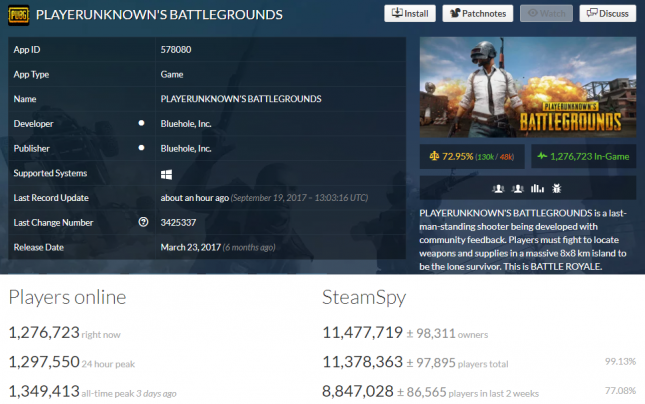Screen dimensions: 645x404
Task: Open the Patchnotes button
Action: [478, 14]
